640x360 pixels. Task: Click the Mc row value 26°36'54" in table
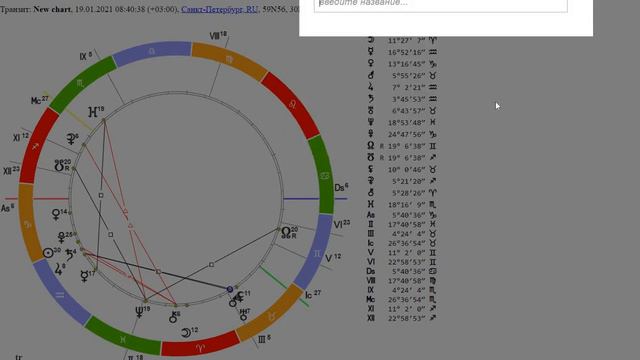click(407, 300)
